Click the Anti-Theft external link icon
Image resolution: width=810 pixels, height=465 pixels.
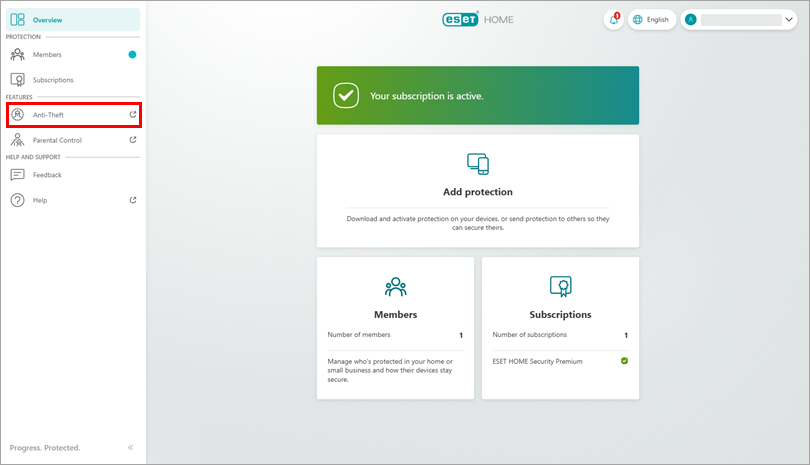(133, 115)
